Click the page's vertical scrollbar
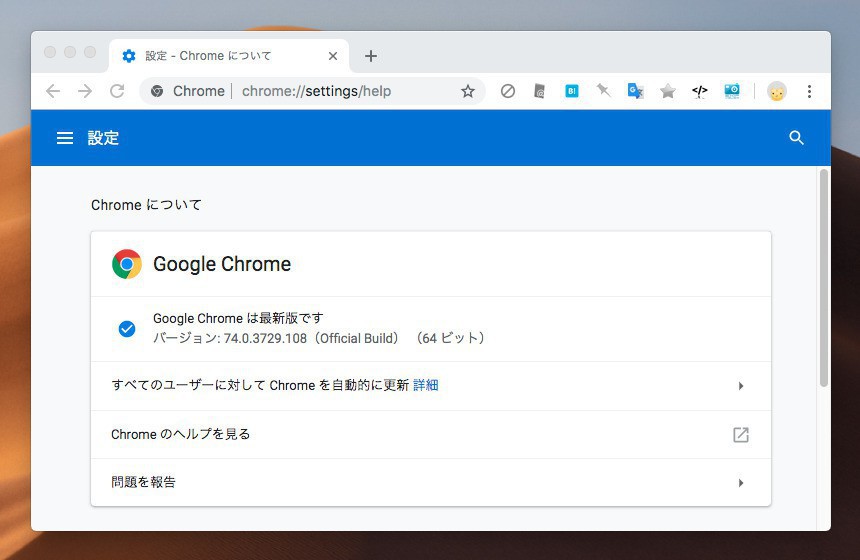Image resolution: width=860 pixels, height=560 pixels. tap(824, 280)
